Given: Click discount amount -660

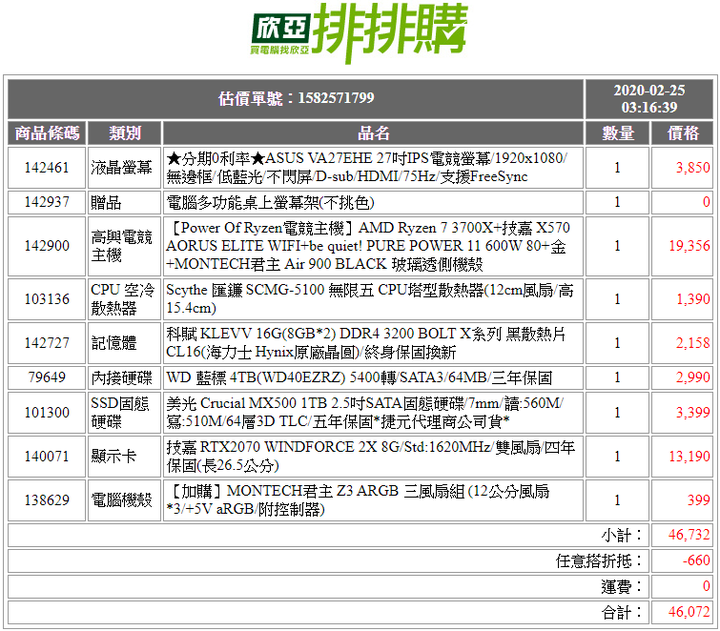Looking at the screenshot, I should click(x=696, y=560).
